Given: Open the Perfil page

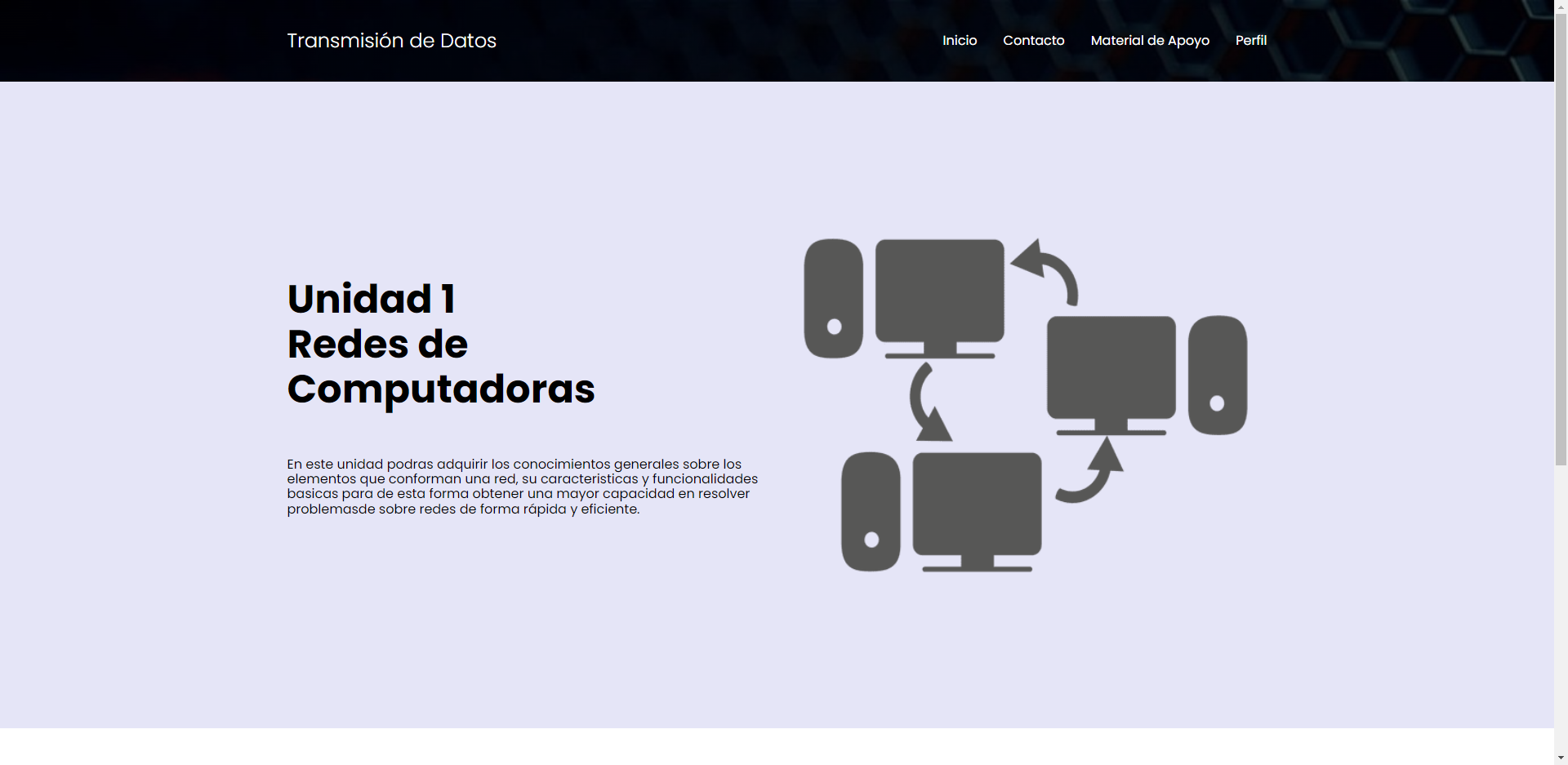Looking at the screenshot, I should [1250, 40].
